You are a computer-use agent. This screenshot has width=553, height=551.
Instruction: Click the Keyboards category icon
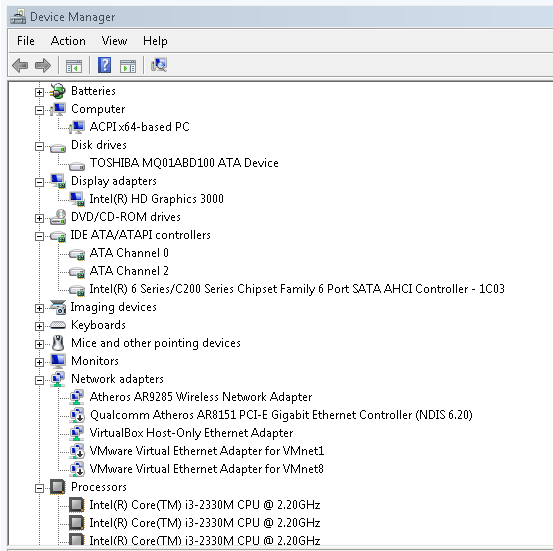click(58, 325)
